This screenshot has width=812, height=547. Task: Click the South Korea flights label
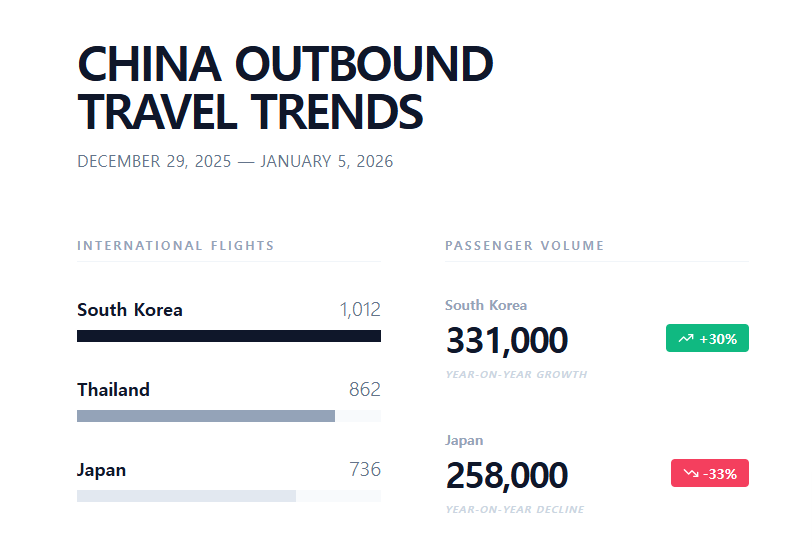[130, 310]
